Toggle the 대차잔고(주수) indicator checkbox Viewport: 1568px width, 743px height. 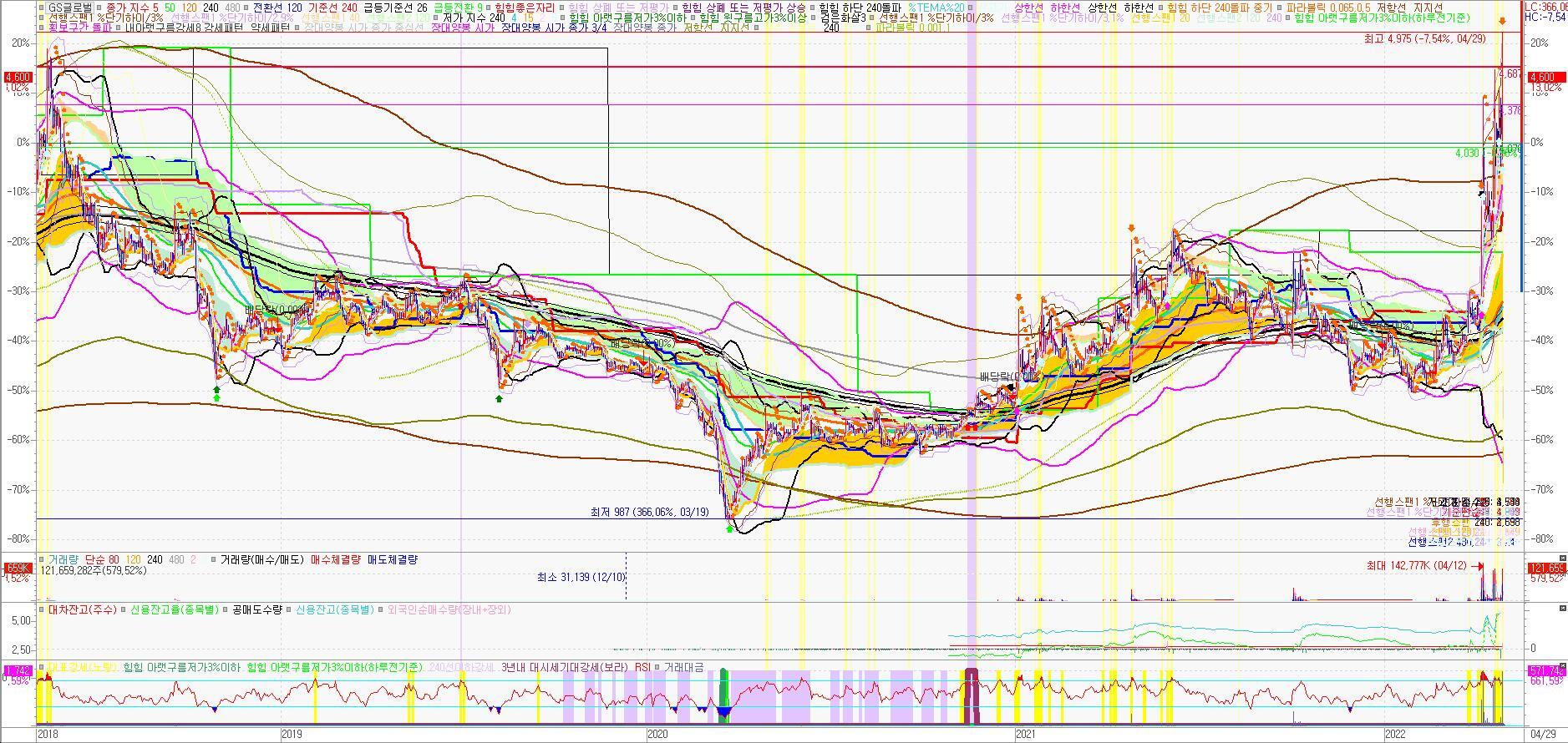[x=42, y=609]
